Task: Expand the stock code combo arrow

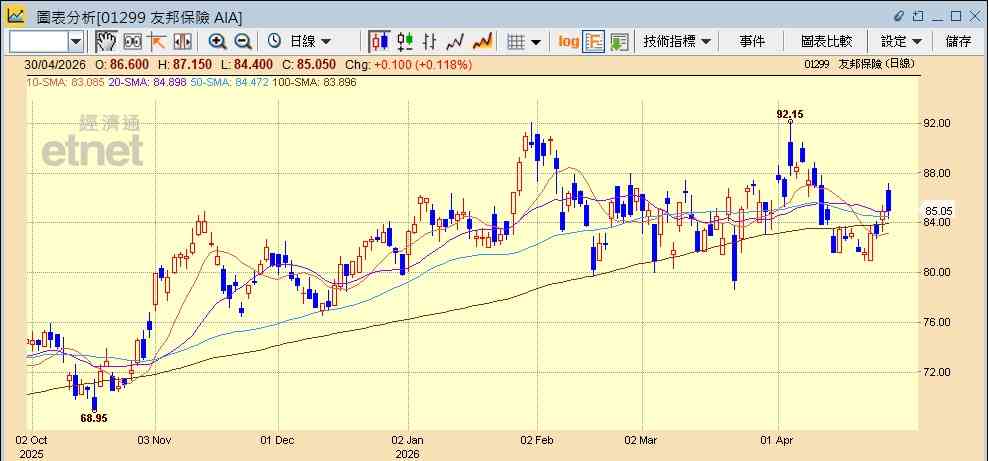Action: 76,42
